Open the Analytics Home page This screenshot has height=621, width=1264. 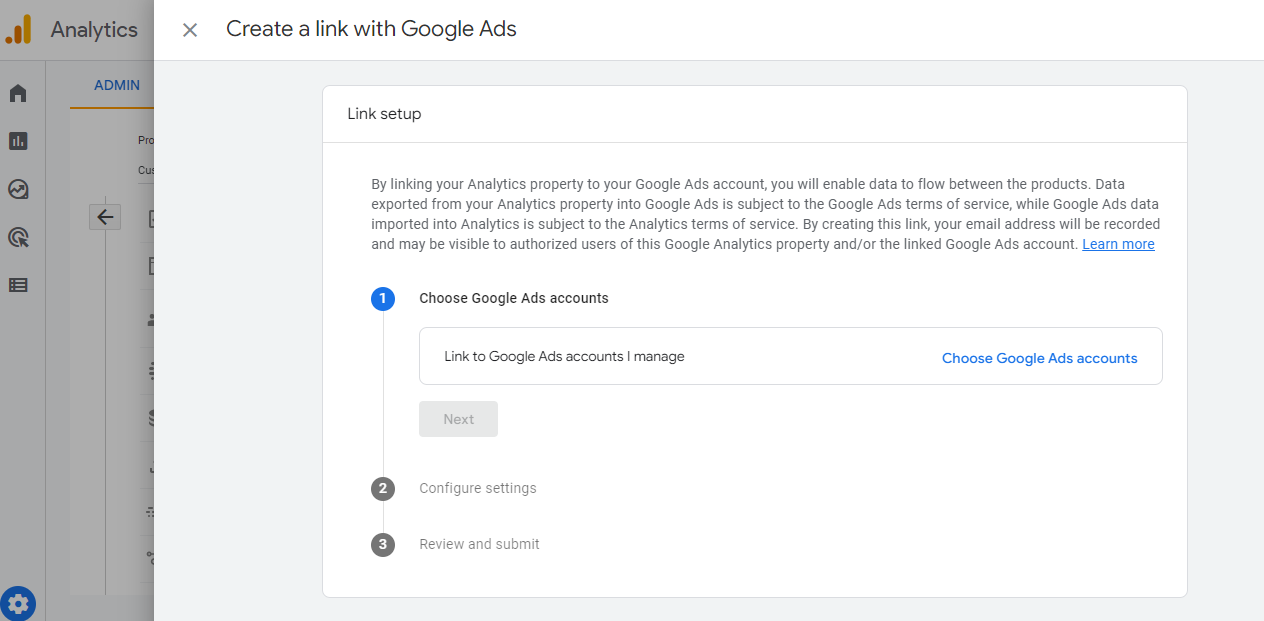17,92
